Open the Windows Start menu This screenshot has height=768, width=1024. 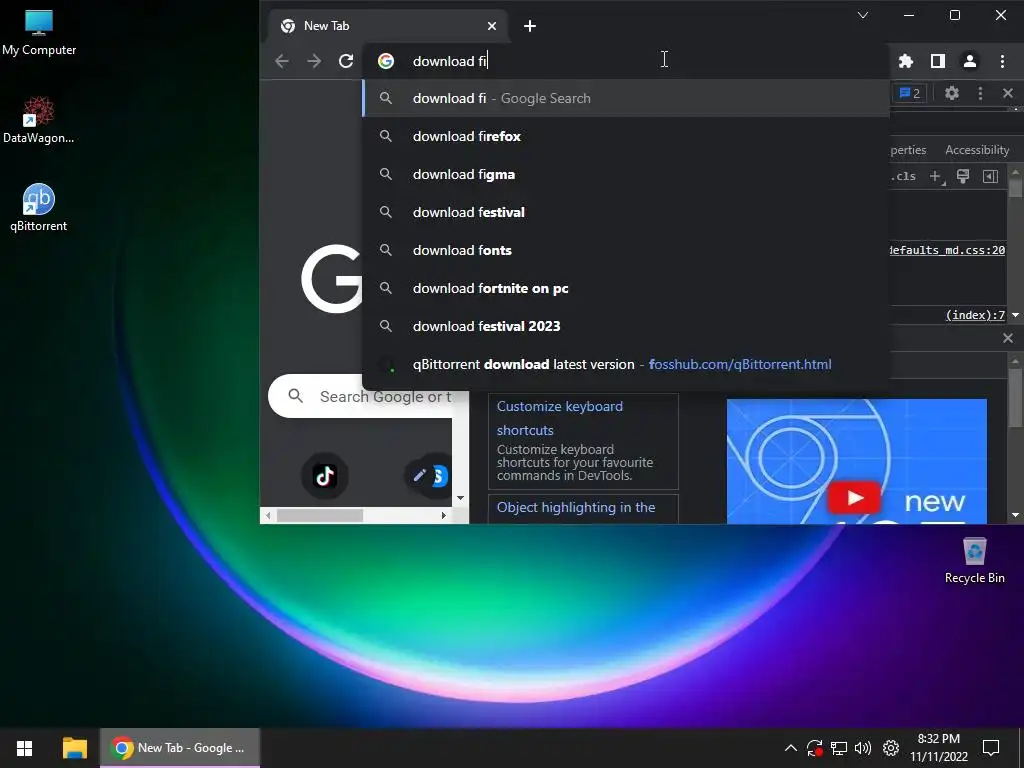tap(24, 748)
